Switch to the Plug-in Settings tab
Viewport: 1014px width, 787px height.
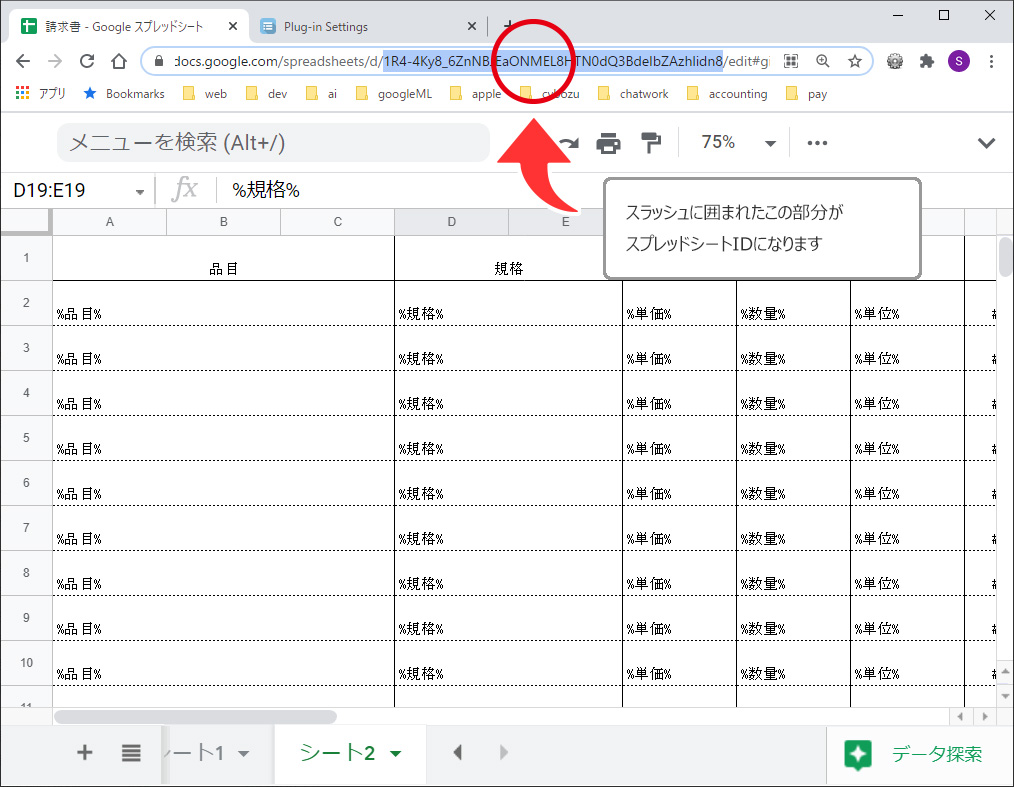pyautogui.click(x=325, y=27)
